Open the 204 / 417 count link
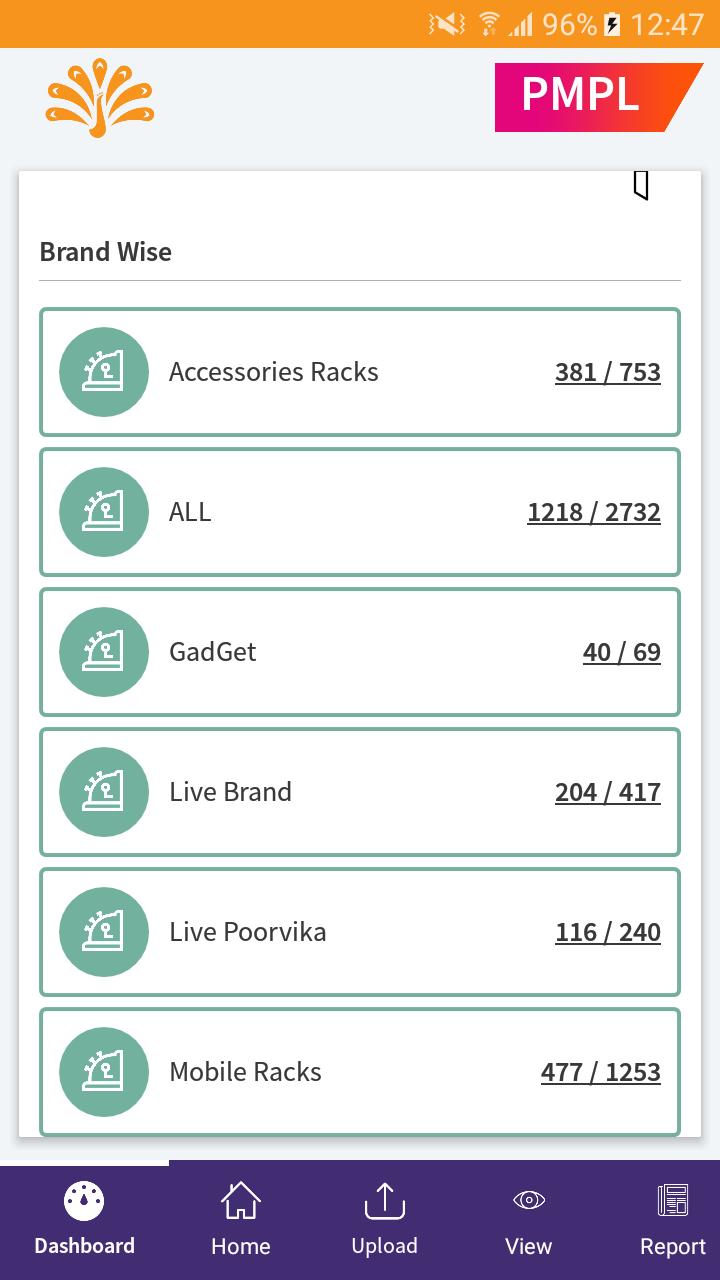 608,792
